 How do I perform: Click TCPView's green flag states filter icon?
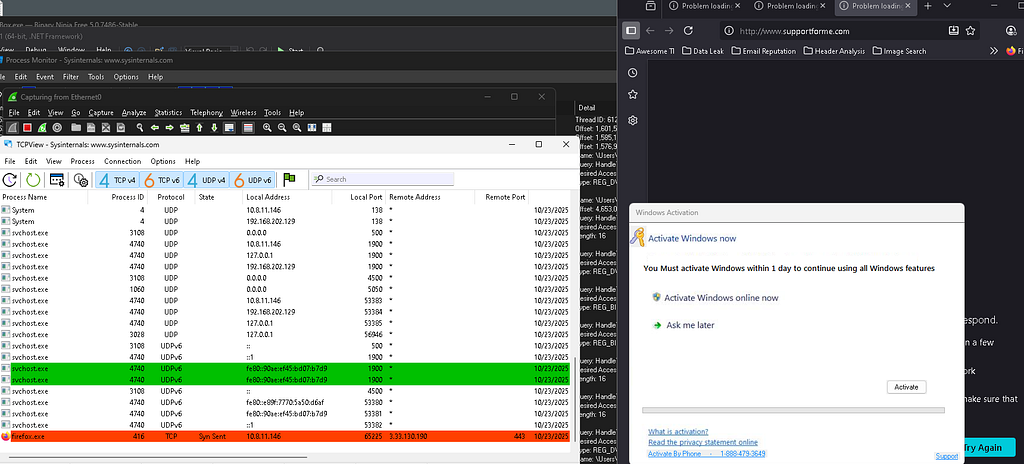289,179
